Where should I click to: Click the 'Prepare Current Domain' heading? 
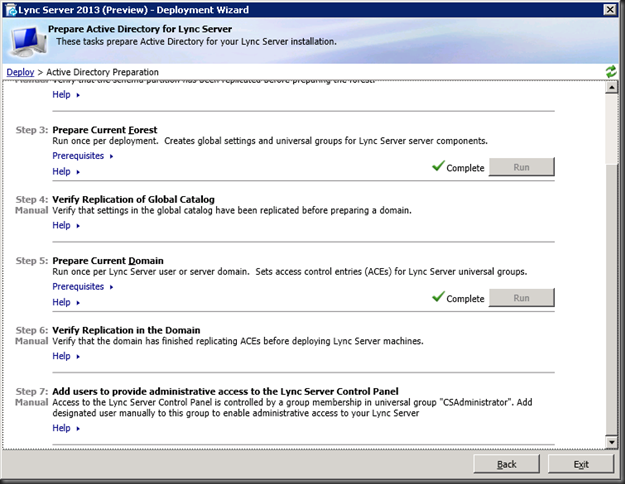[108, 261]
